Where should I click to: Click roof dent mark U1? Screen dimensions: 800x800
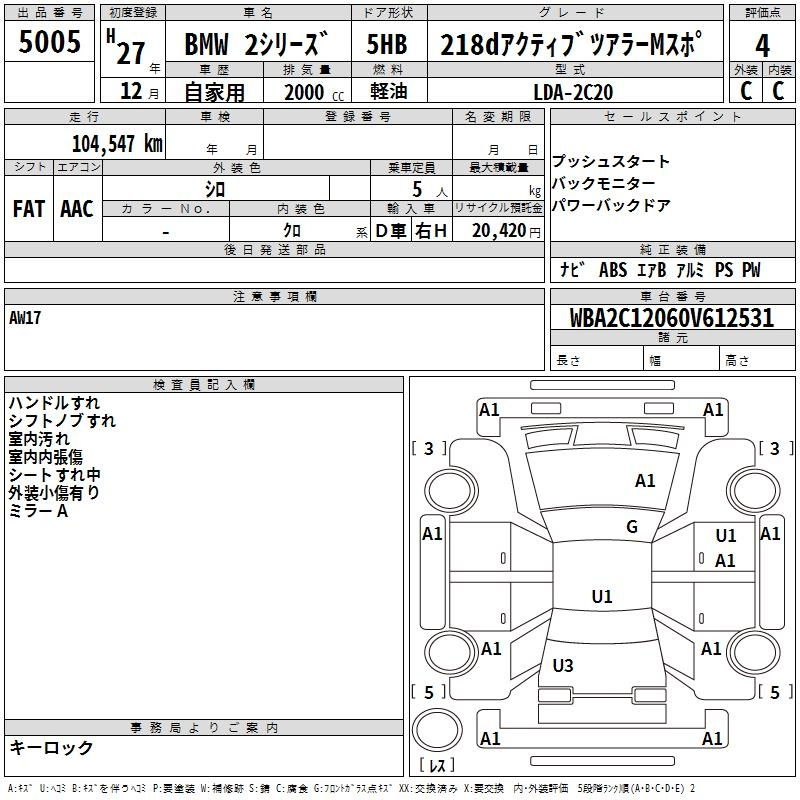pos(602,596)
